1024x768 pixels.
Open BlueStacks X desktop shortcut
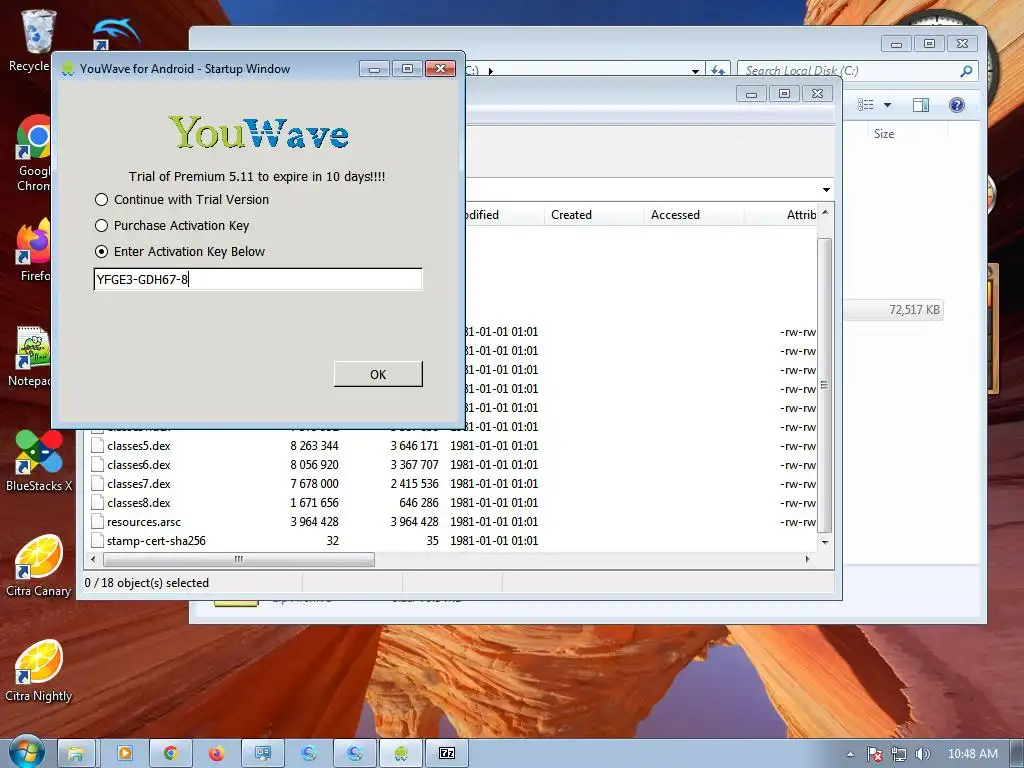(39, 461)
